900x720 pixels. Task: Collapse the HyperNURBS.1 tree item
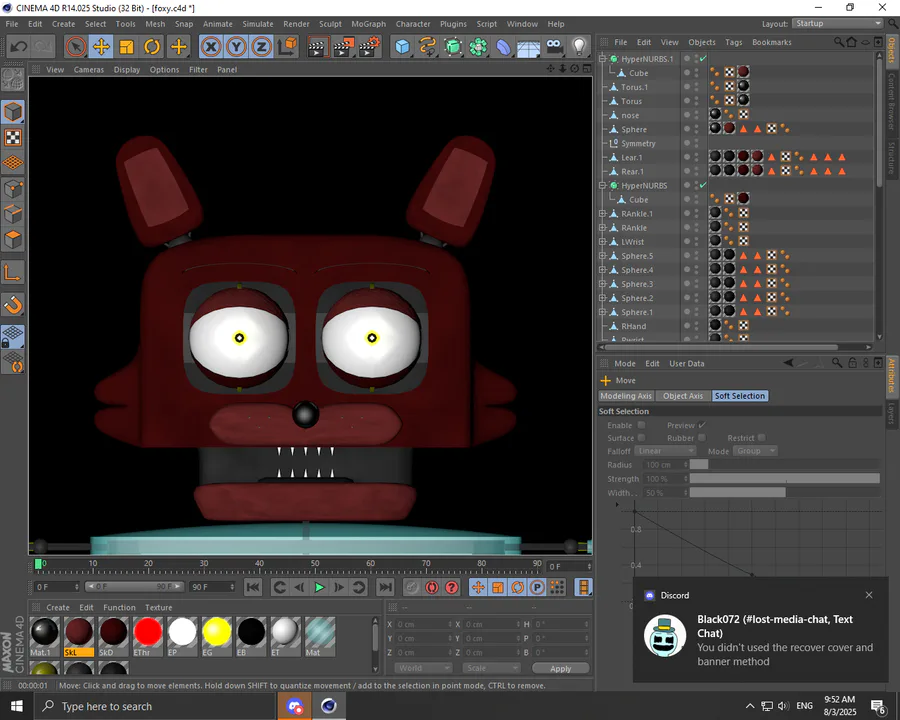tap(602, 59)
